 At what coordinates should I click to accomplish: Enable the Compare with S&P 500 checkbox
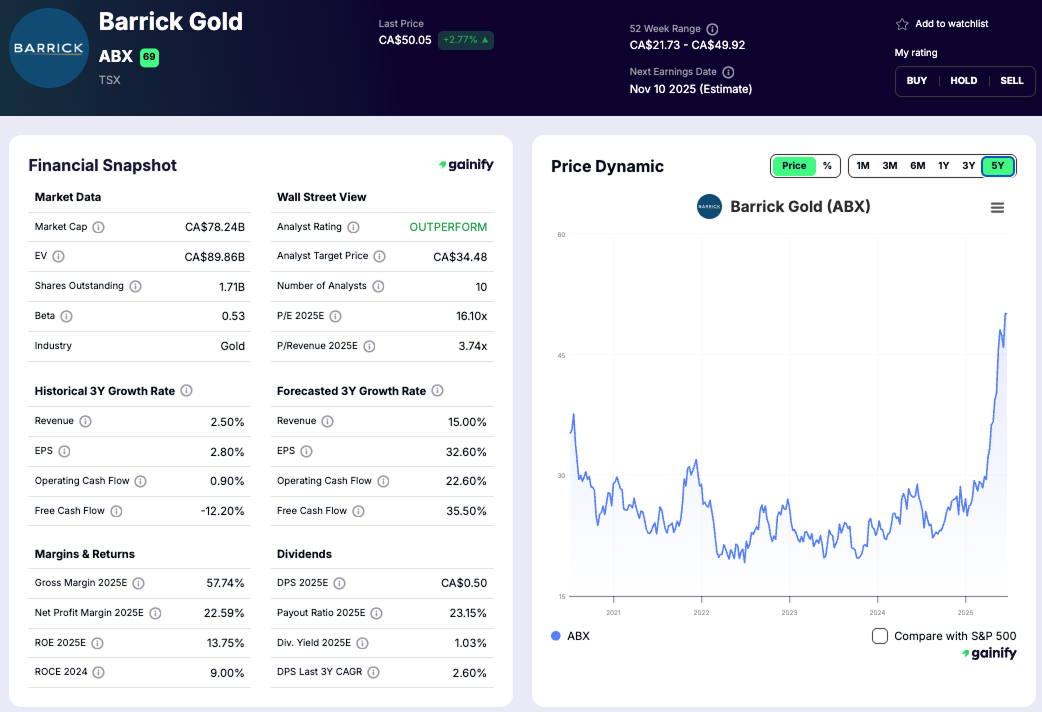(x=879, y=635)
